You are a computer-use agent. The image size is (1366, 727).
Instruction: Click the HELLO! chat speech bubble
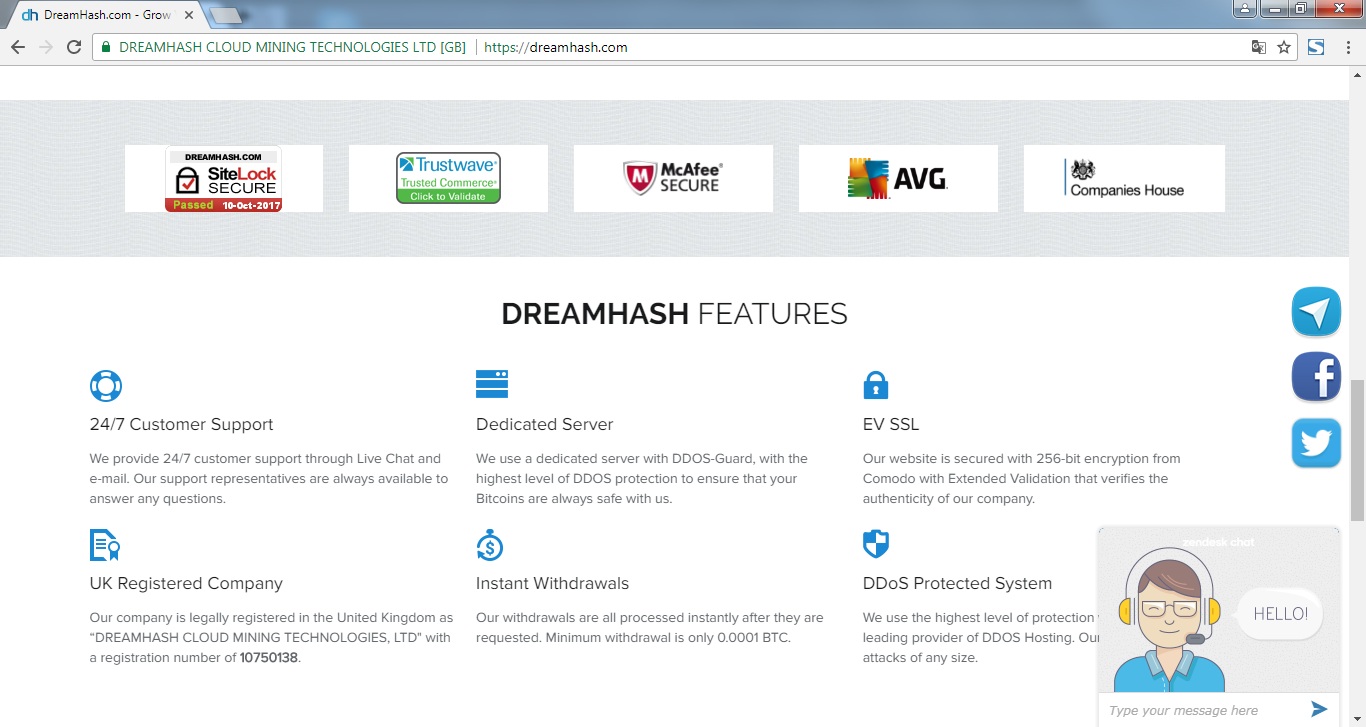(1280, 614)
